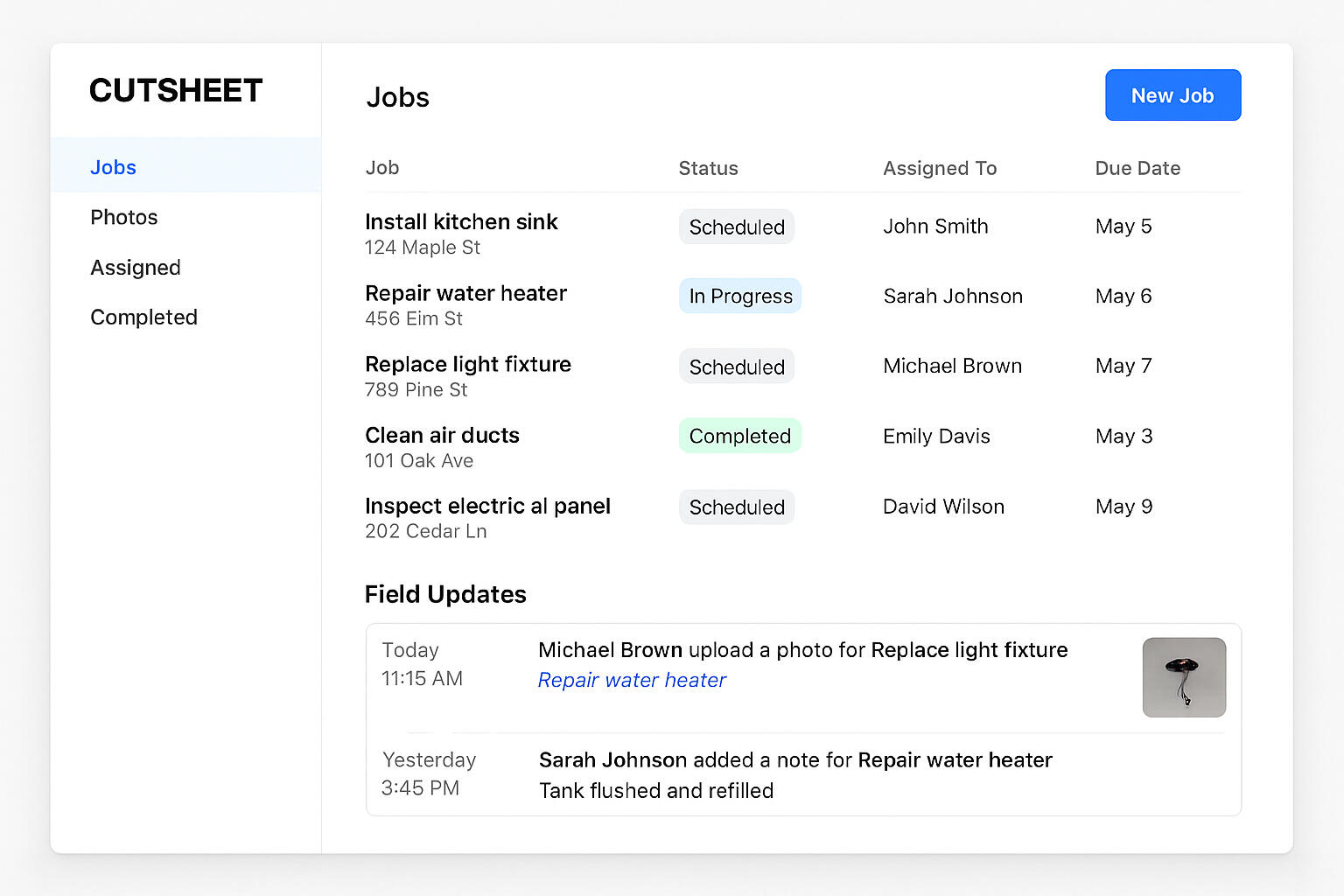1344x896 pixels.
Task: Go to Photos in the sidebar
Action: [x=124, y=217]
